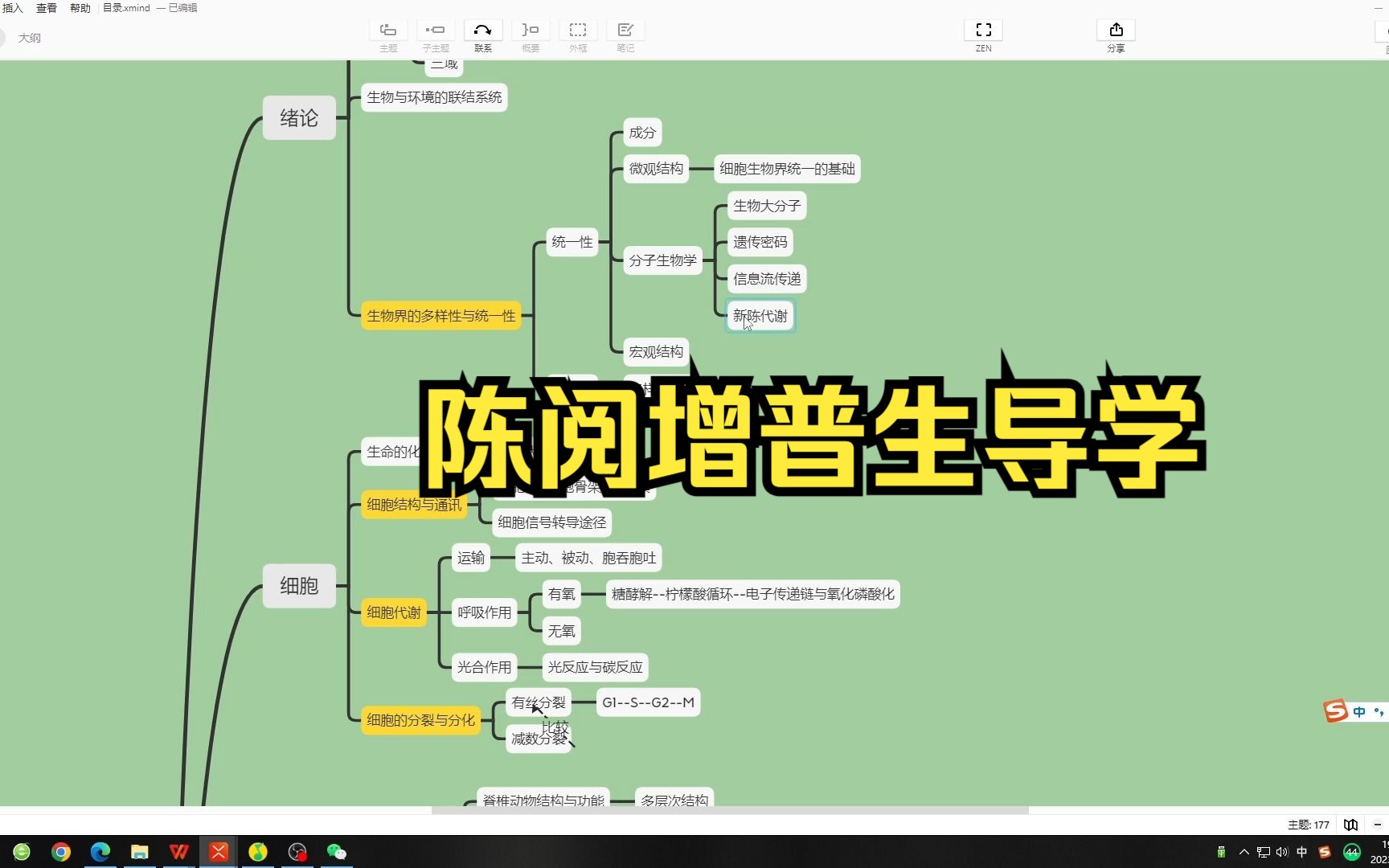The width and height of the screenshot is (1389, 868).
Task: Open WeChat from the taskbar
Action: [x=337, y=852]
